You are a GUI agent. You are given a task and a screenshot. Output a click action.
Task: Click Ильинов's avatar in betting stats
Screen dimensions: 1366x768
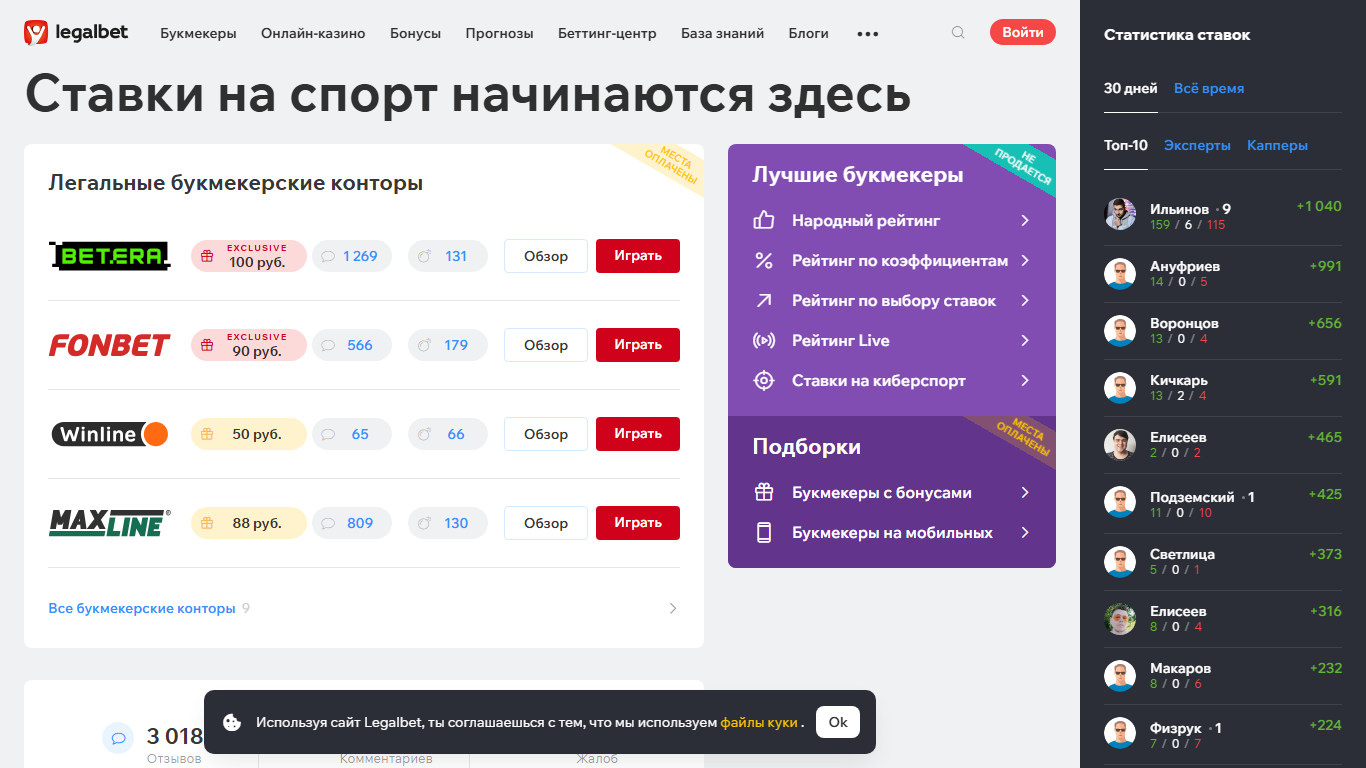click(x=1120, y=214)
